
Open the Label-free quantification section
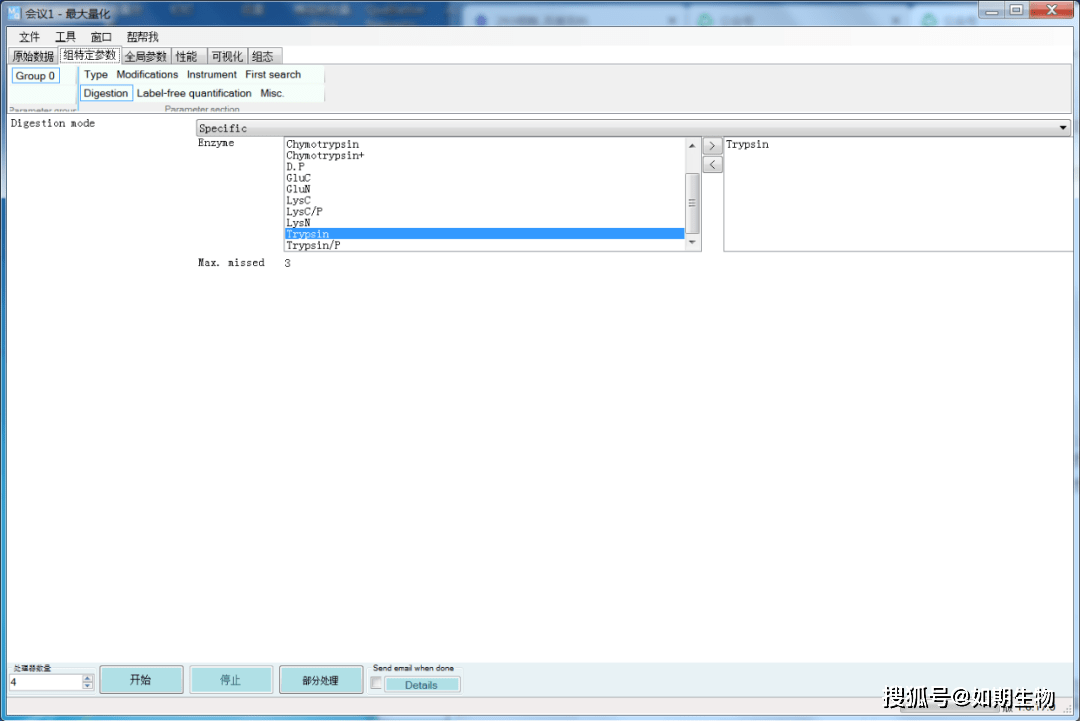tap(194, 93)
